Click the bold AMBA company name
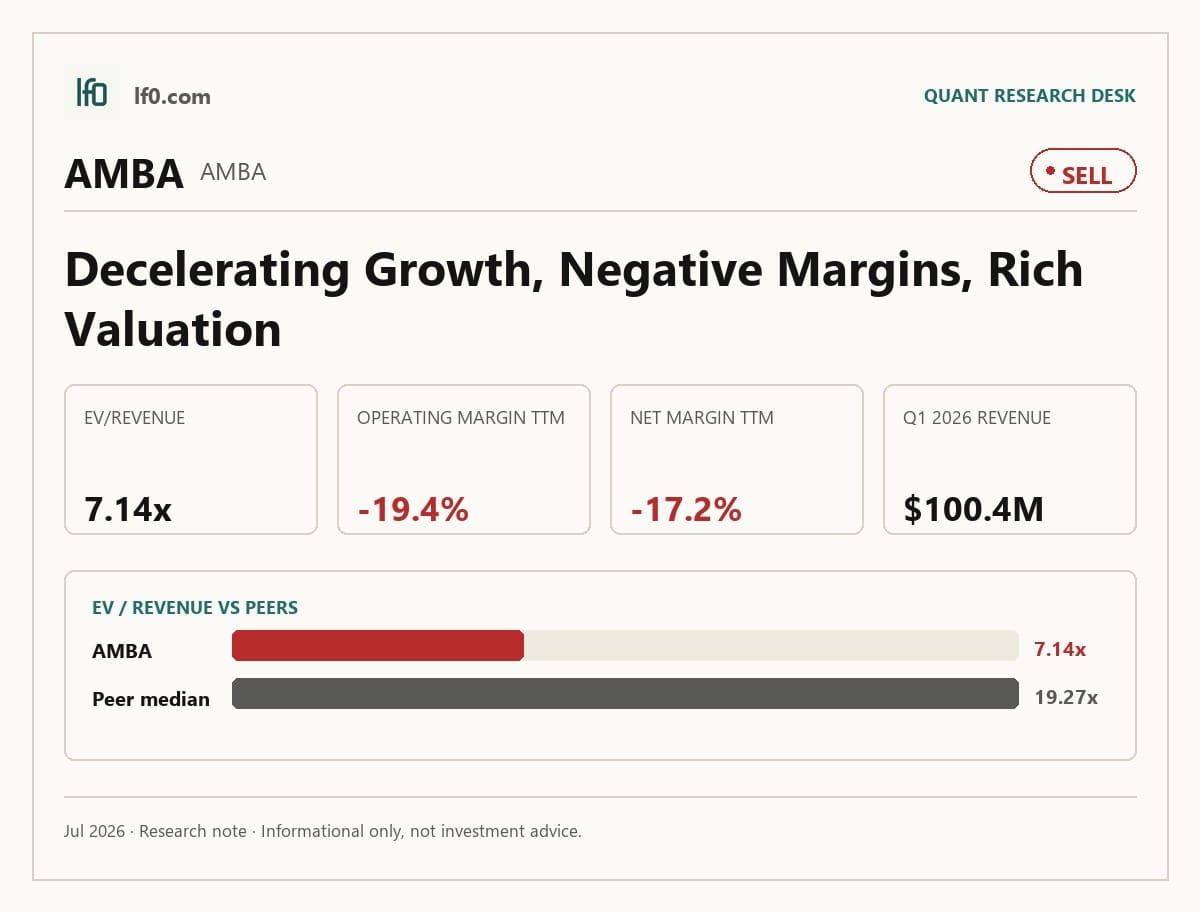The image size is (1200, 912). coord(124,174)
